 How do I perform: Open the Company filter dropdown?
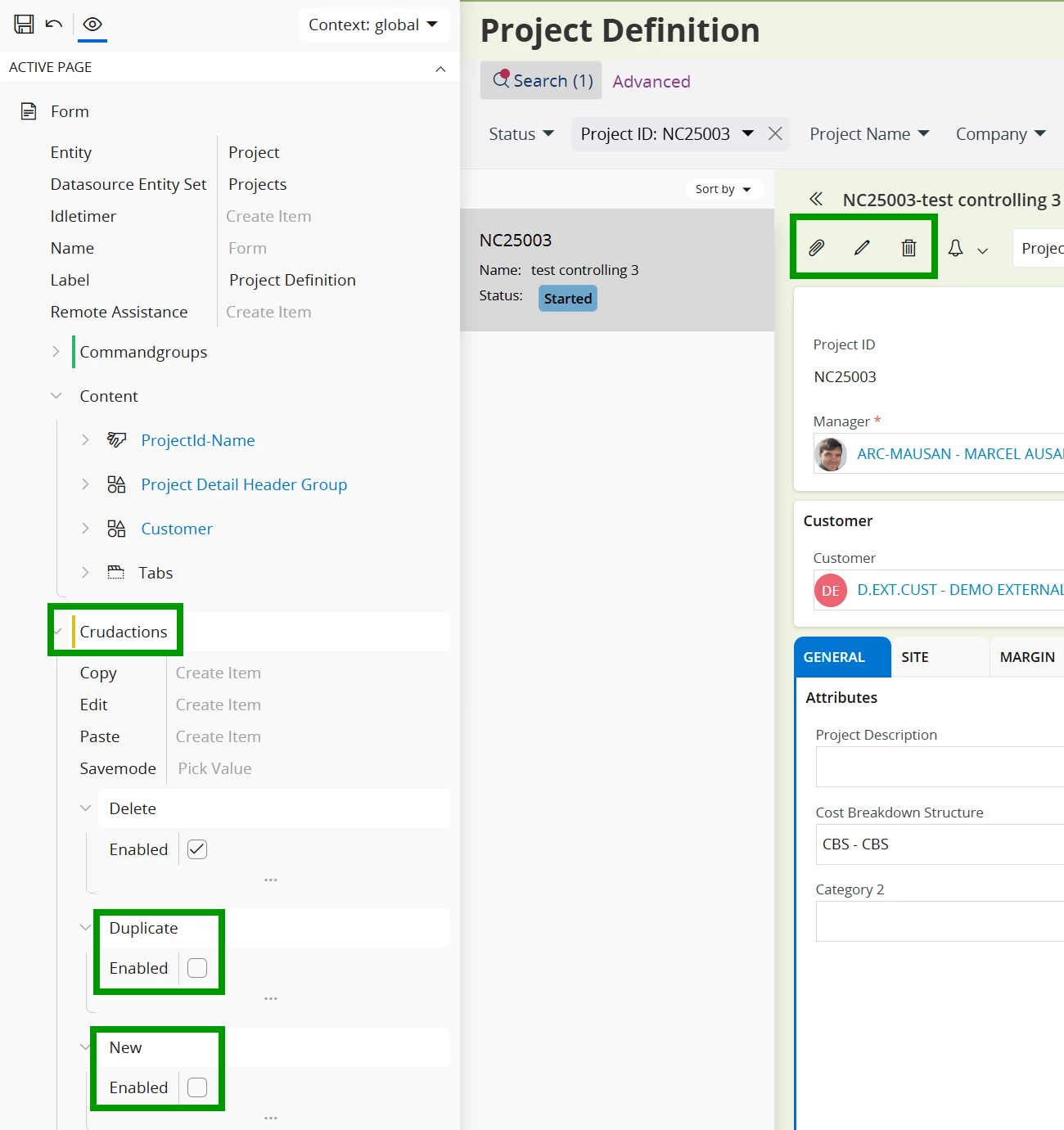pos(1001,134)
